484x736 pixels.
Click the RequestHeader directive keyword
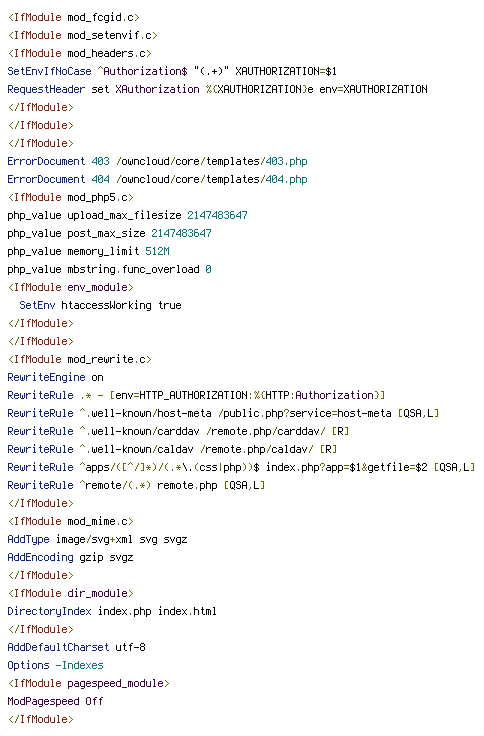[x=46, y=89]
